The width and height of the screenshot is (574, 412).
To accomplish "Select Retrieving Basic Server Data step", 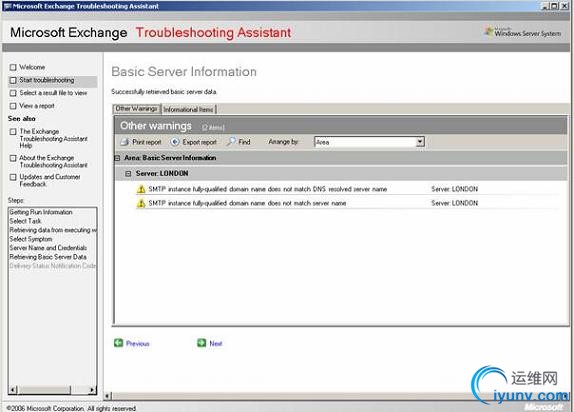I will pyautogui.click(x=48, y=257).
